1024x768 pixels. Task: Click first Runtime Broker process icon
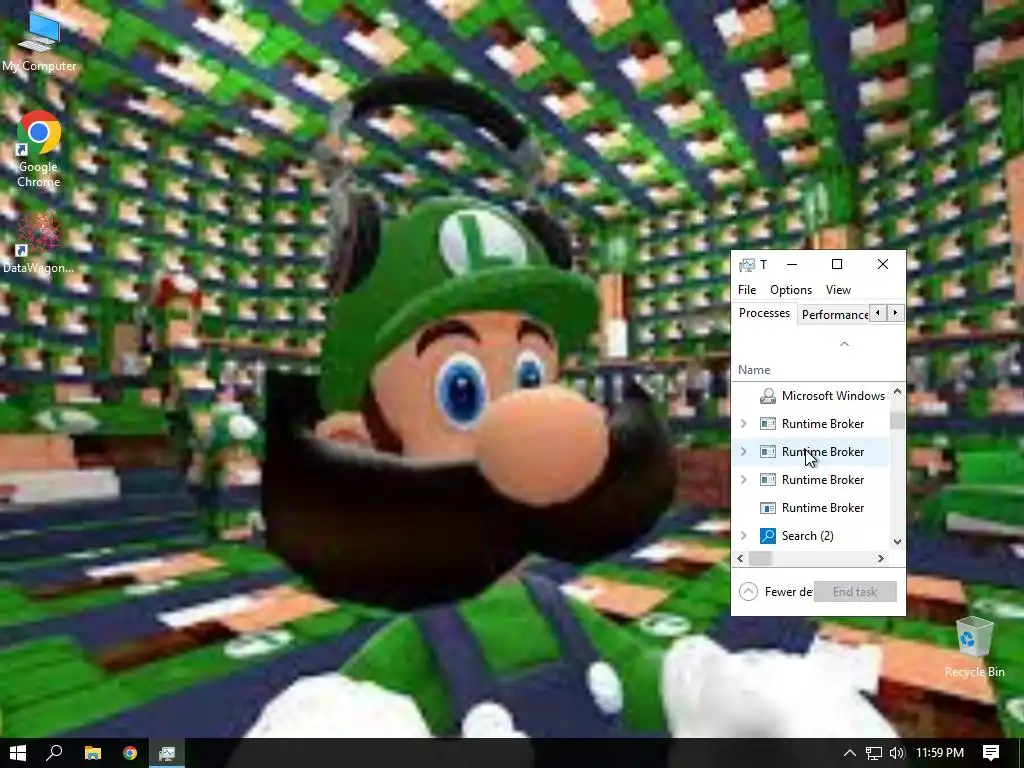tap(768, 424)
